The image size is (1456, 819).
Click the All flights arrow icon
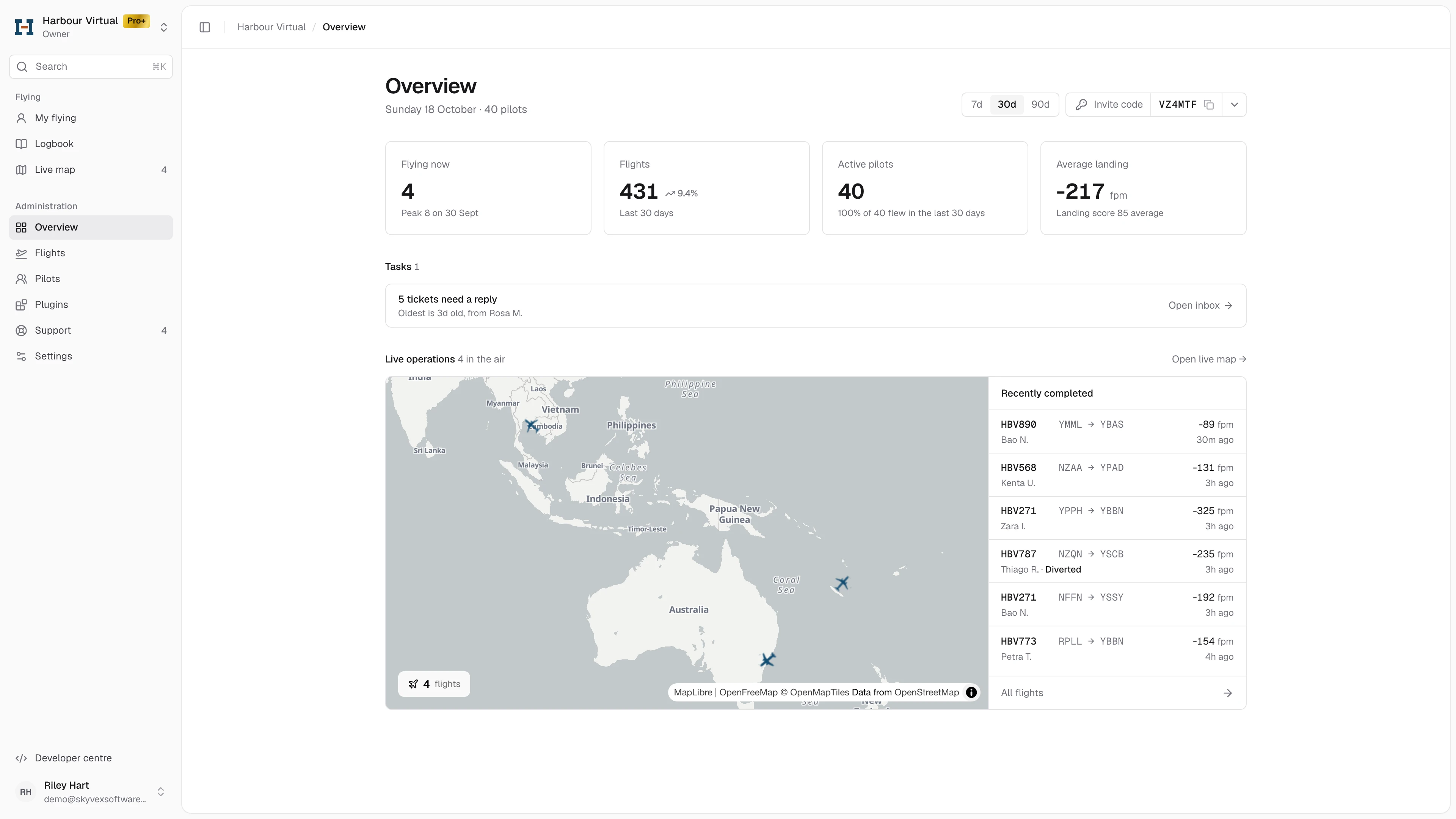[x=1228, y=693]
